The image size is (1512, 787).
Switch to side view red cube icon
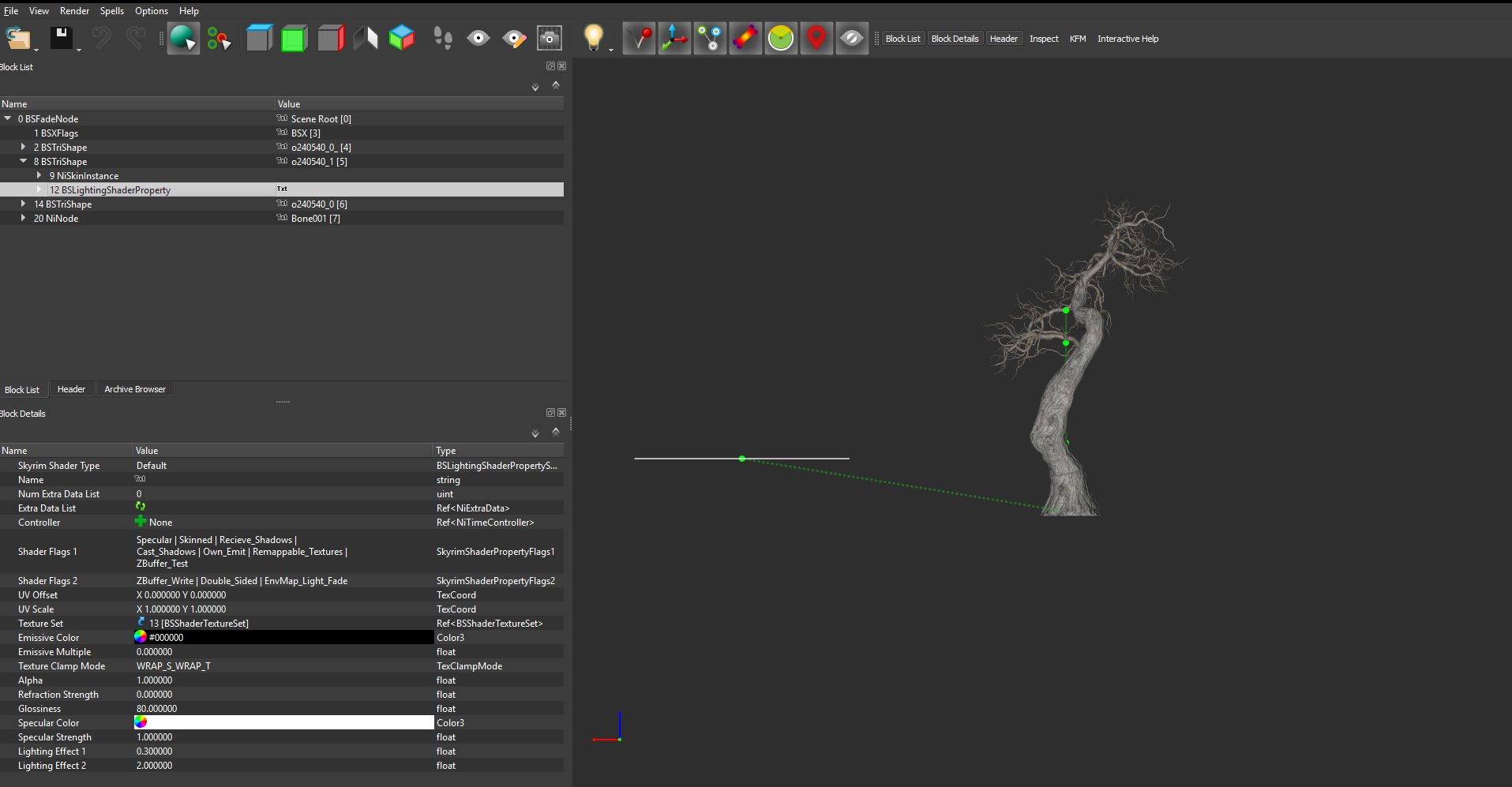[x=331, y=38]
